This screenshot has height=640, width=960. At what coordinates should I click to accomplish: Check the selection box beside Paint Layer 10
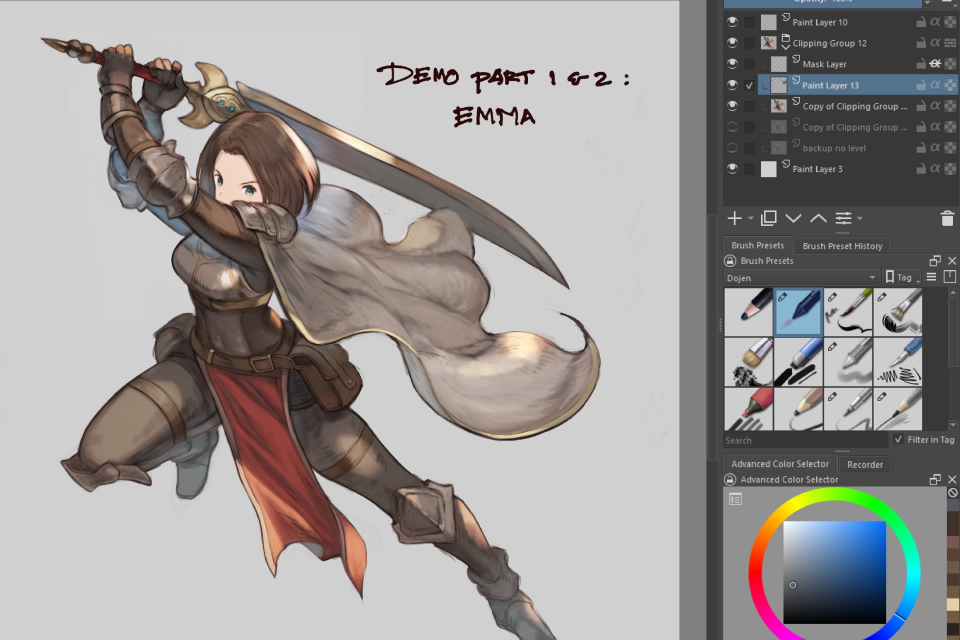point(749,22)
